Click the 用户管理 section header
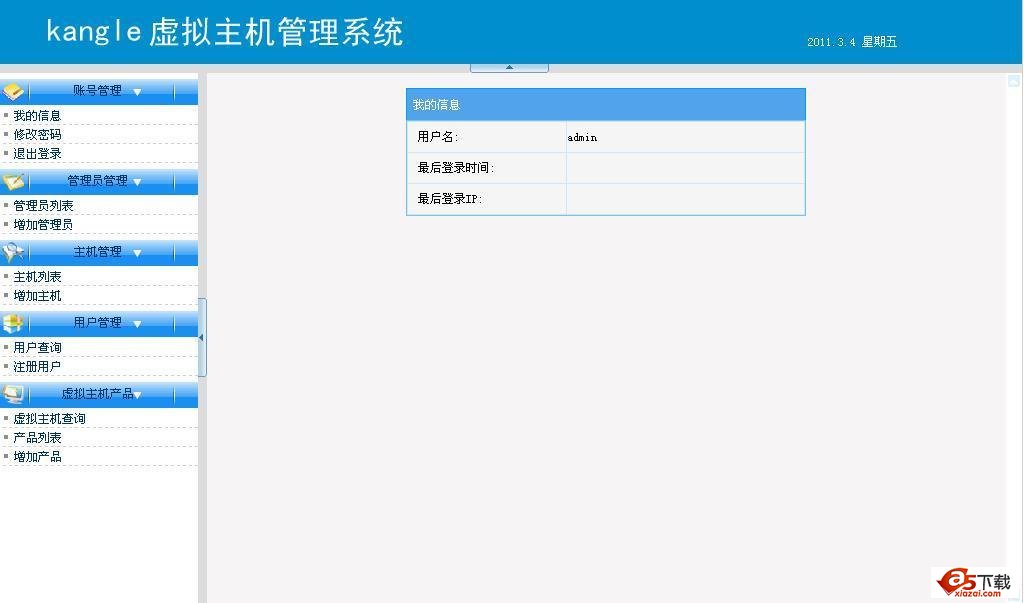This screenshot has height=603, width=1024. (99, 323)
